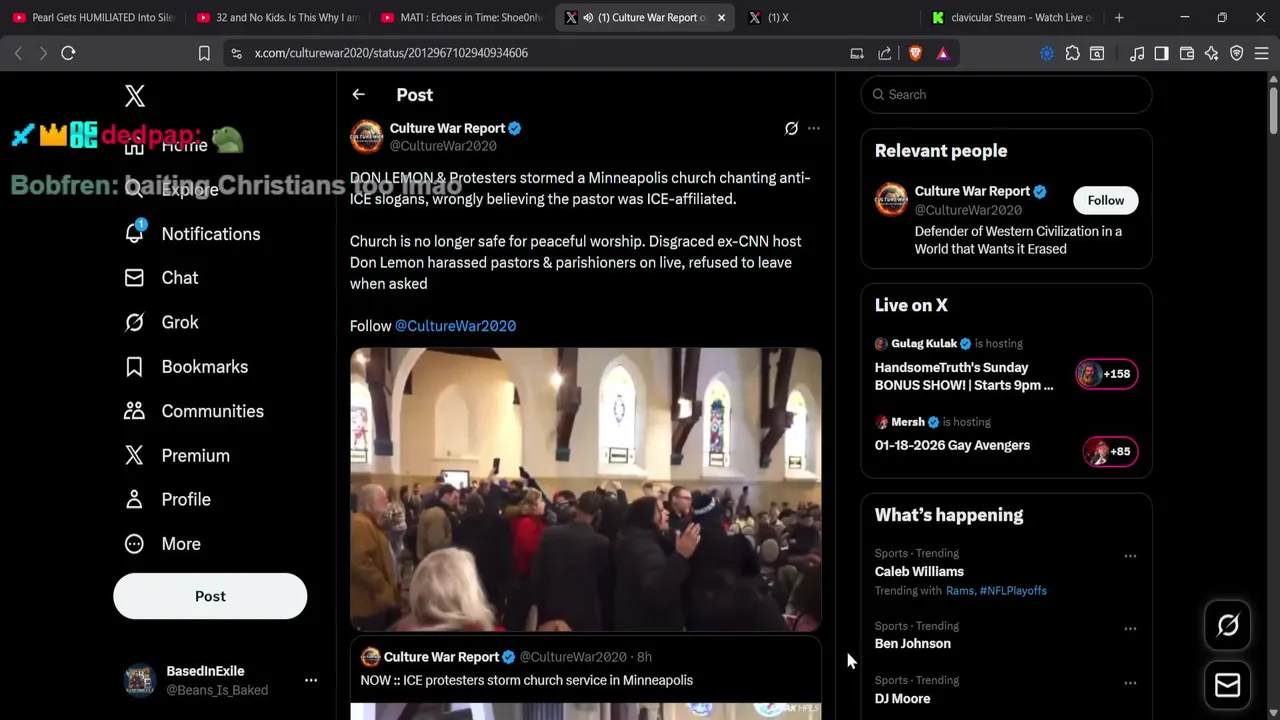Join HandsomeTruth's Sunday BONUS SHOW space
Image resolution: width=1280 pixels, height=720 pixels.
pyautogui.click(x=964, y=376)
